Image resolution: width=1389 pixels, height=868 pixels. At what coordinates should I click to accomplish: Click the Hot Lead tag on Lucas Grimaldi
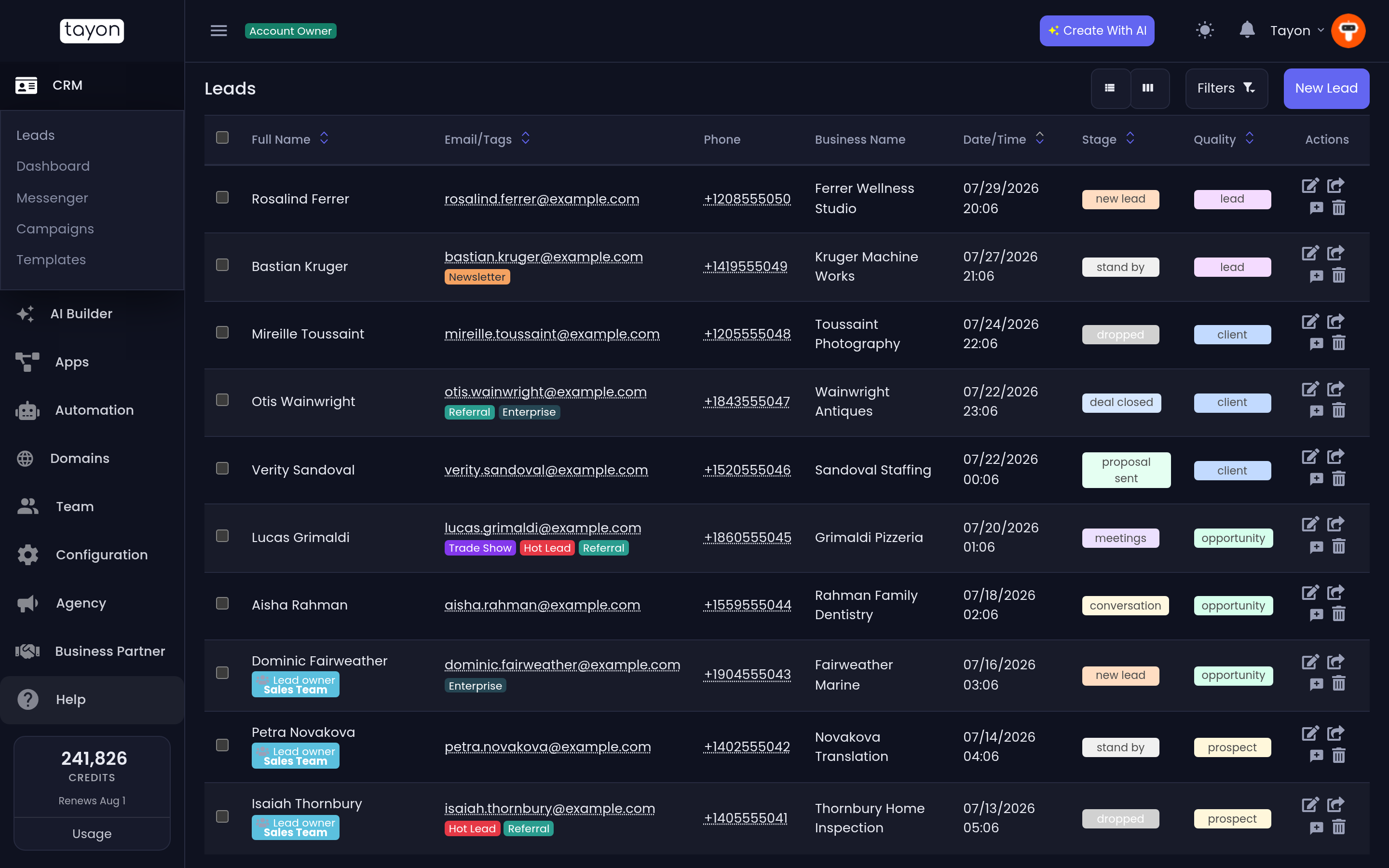(547, 548)
